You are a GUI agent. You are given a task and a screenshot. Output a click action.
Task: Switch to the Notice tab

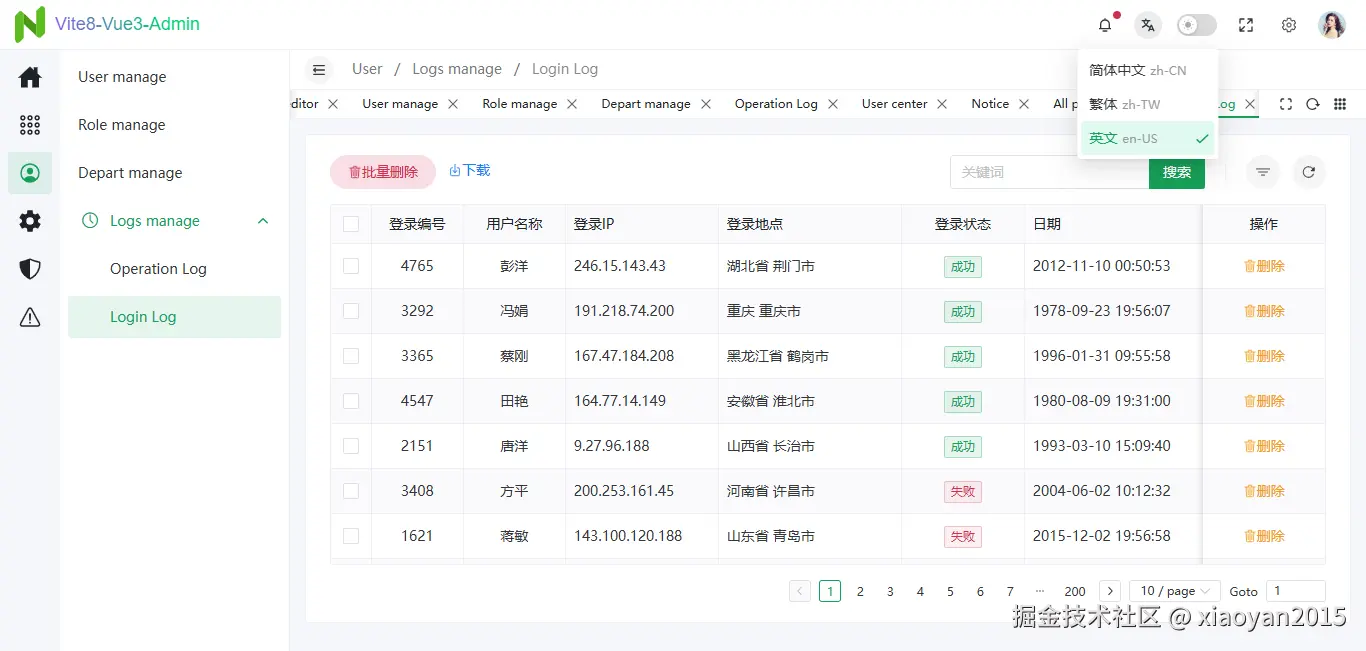(x=990, y=104)
